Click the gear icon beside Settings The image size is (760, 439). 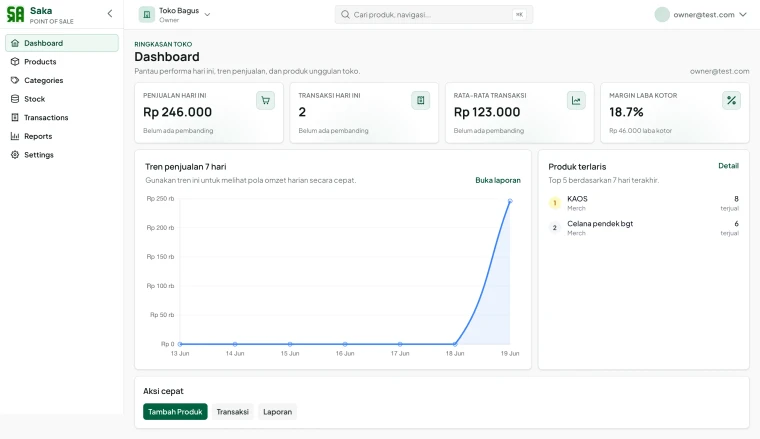coord(15,155)
